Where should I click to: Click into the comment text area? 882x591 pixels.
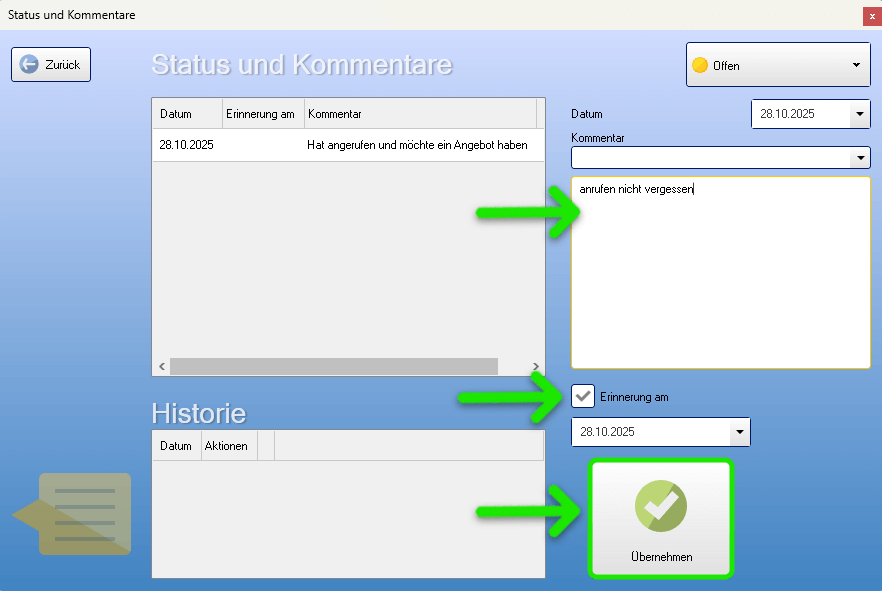click(x=720, y=280)
